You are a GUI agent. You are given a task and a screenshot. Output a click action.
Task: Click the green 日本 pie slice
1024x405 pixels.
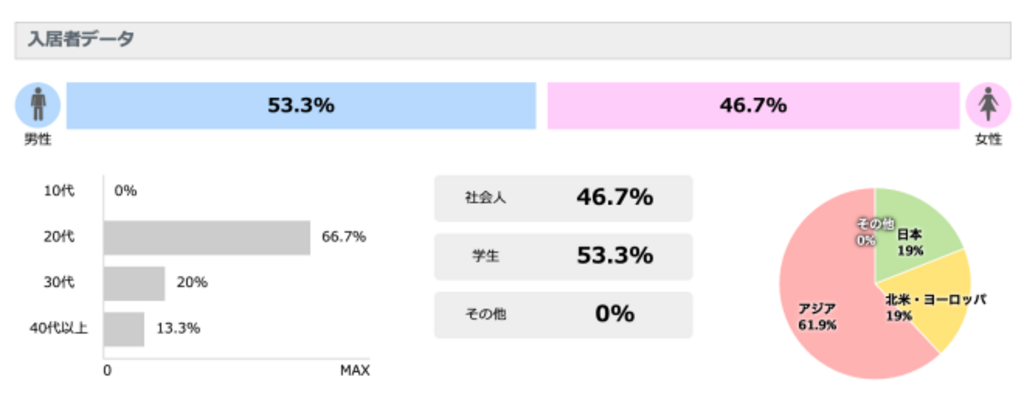point(915,228)
